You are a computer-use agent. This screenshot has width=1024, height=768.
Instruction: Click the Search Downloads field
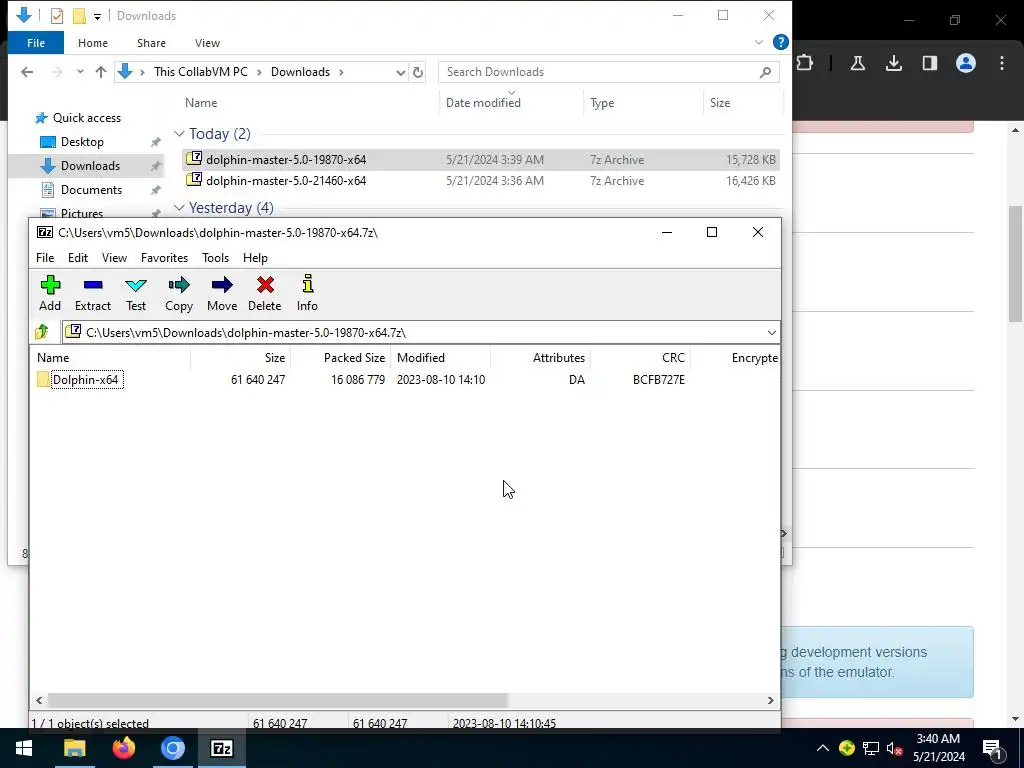(609, 72)
